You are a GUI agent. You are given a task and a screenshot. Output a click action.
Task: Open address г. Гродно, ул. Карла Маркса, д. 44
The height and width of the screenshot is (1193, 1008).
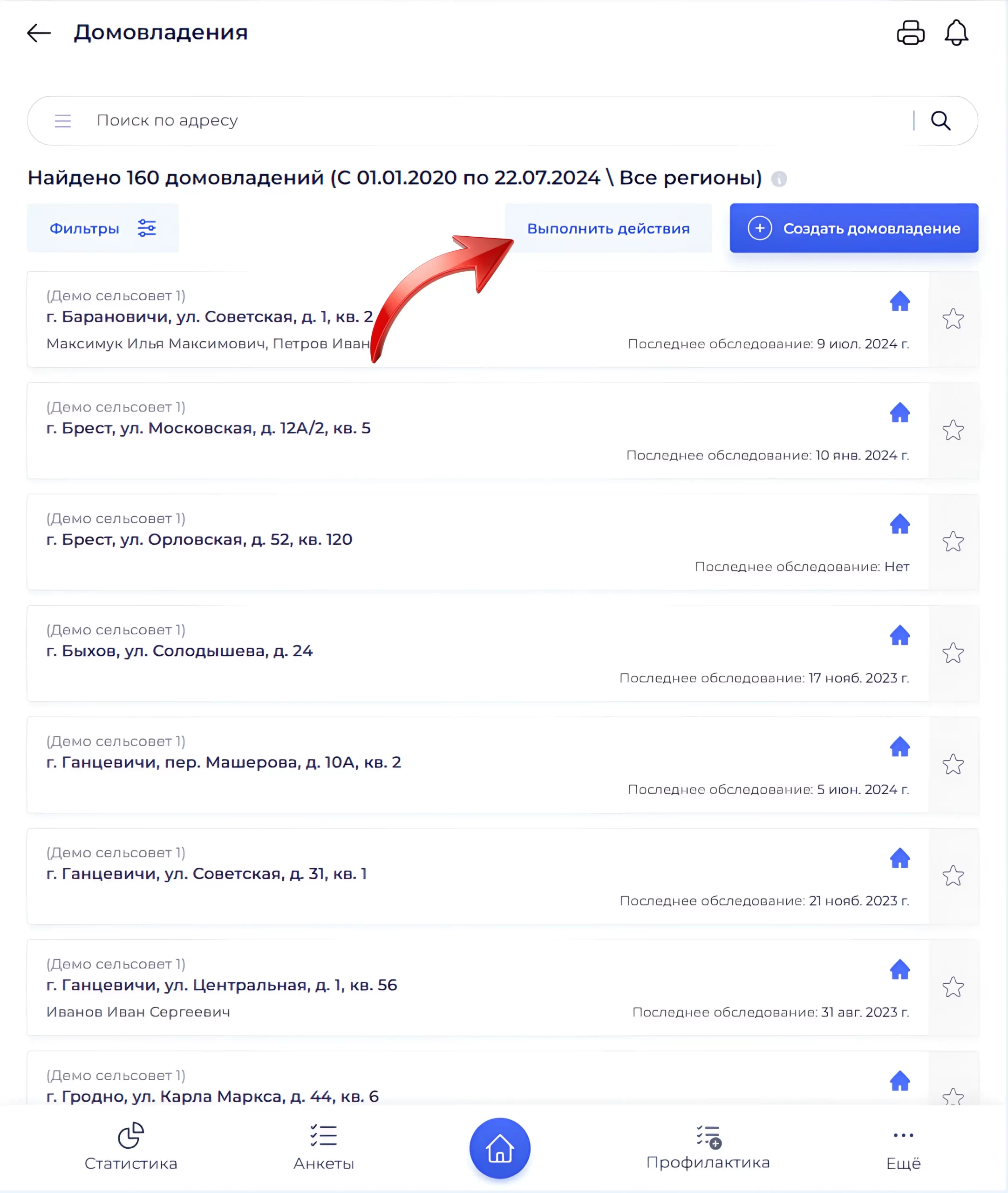(x=212, y=1097)
